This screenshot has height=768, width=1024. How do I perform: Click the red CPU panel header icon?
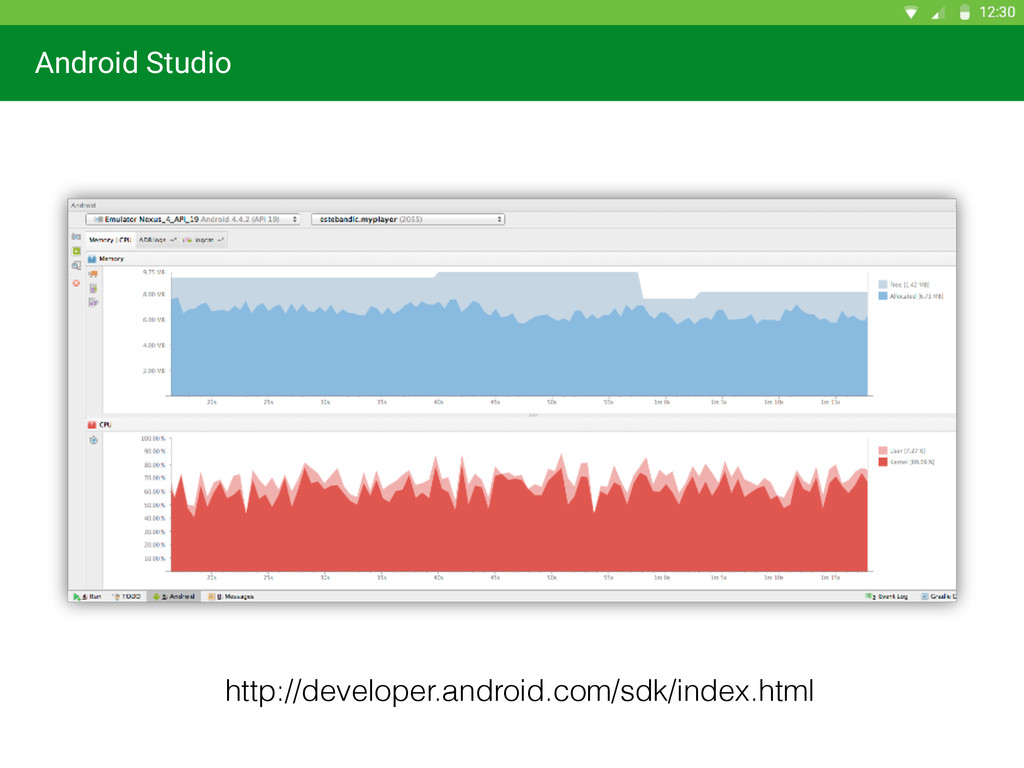pyautogui.click(x=92, y=424)
